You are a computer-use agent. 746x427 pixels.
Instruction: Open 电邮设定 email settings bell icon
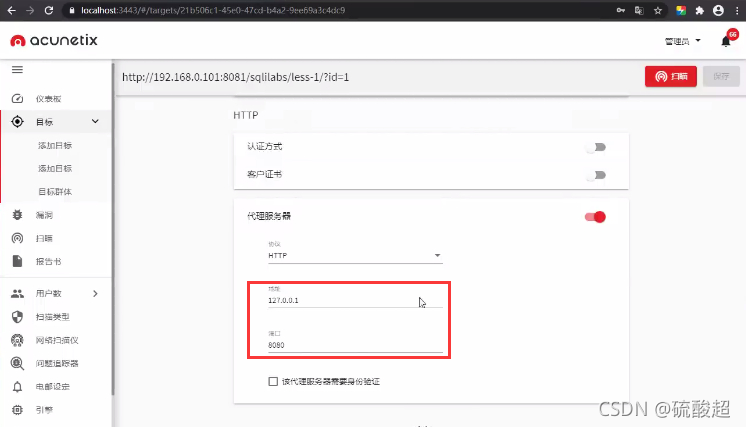17,387
